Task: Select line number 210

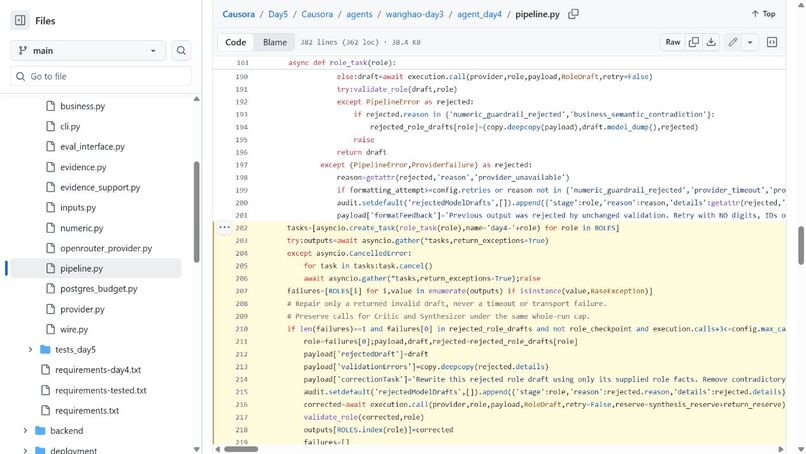Action: coord(242,329)
